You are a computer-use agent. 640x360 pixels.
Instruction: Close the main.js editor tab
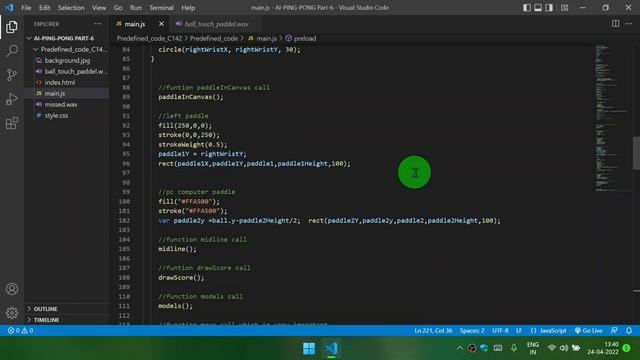(x=161, y=24)
